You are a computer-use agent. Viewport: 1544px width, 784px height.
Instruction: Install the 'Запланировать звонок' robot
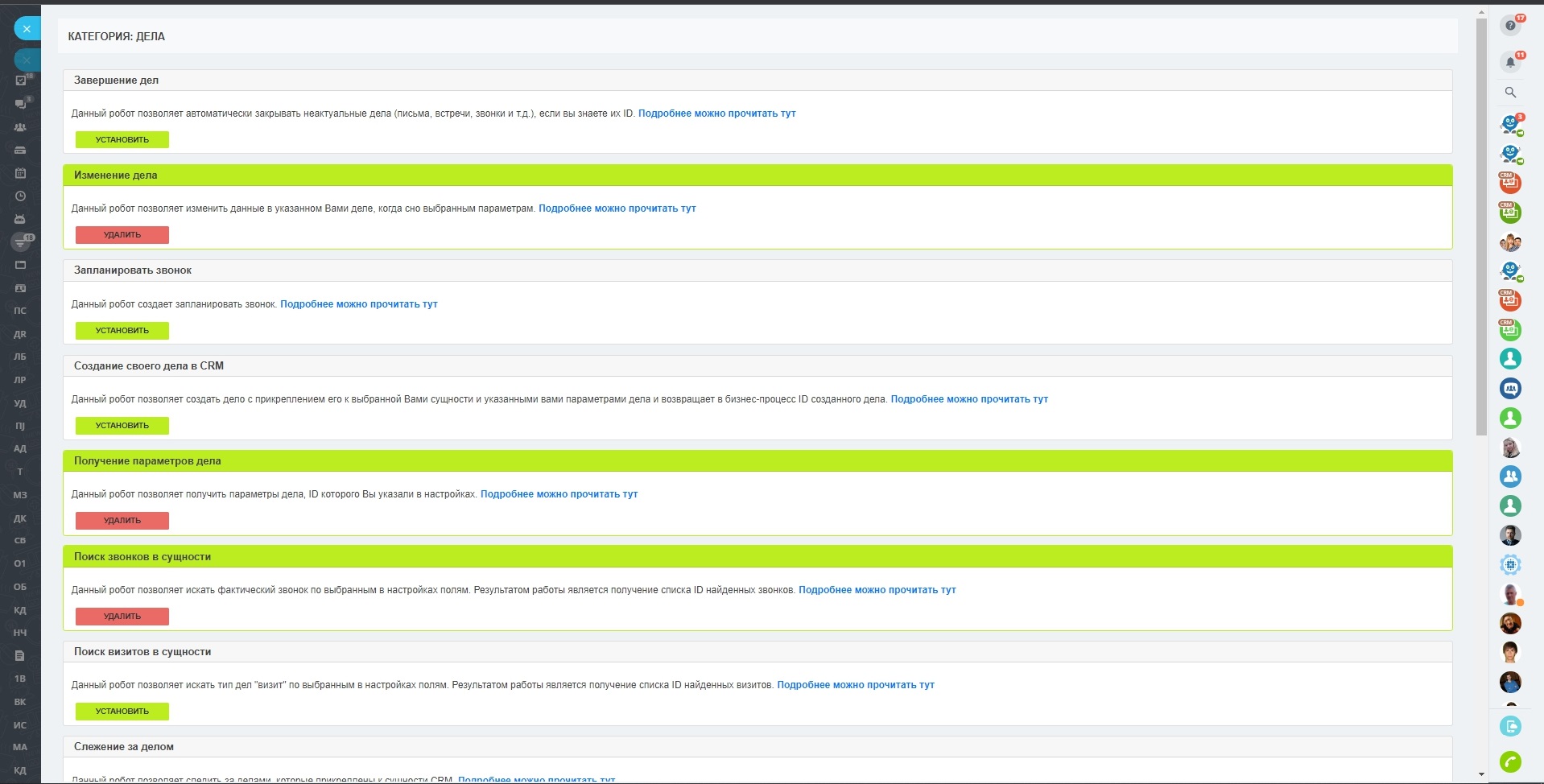coord(122,330)
